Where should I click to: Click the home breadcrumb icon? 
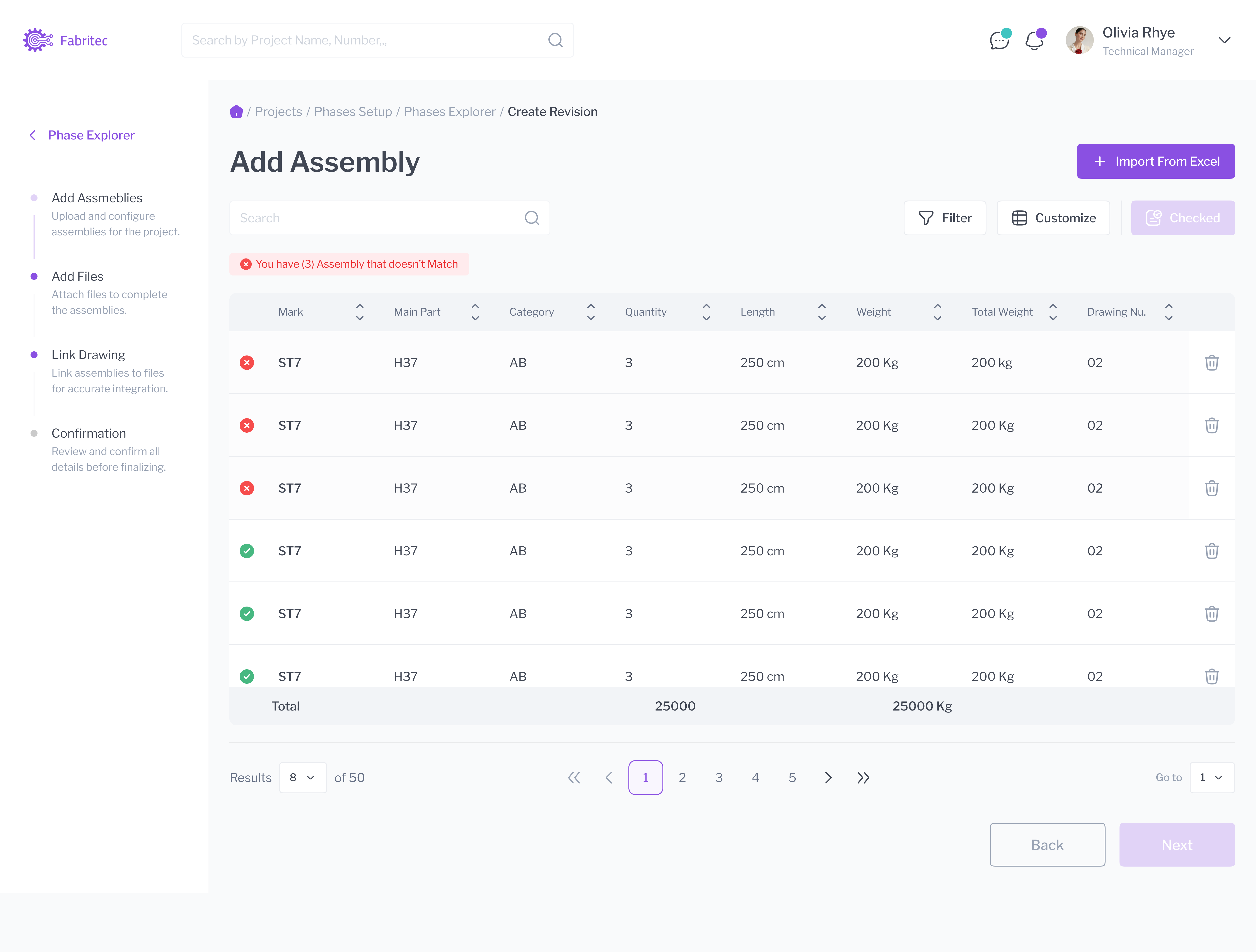236,112
